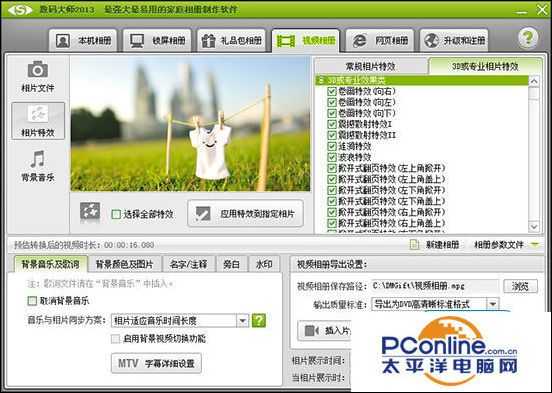Click the effects list scroll down arrow

(534, 226)
